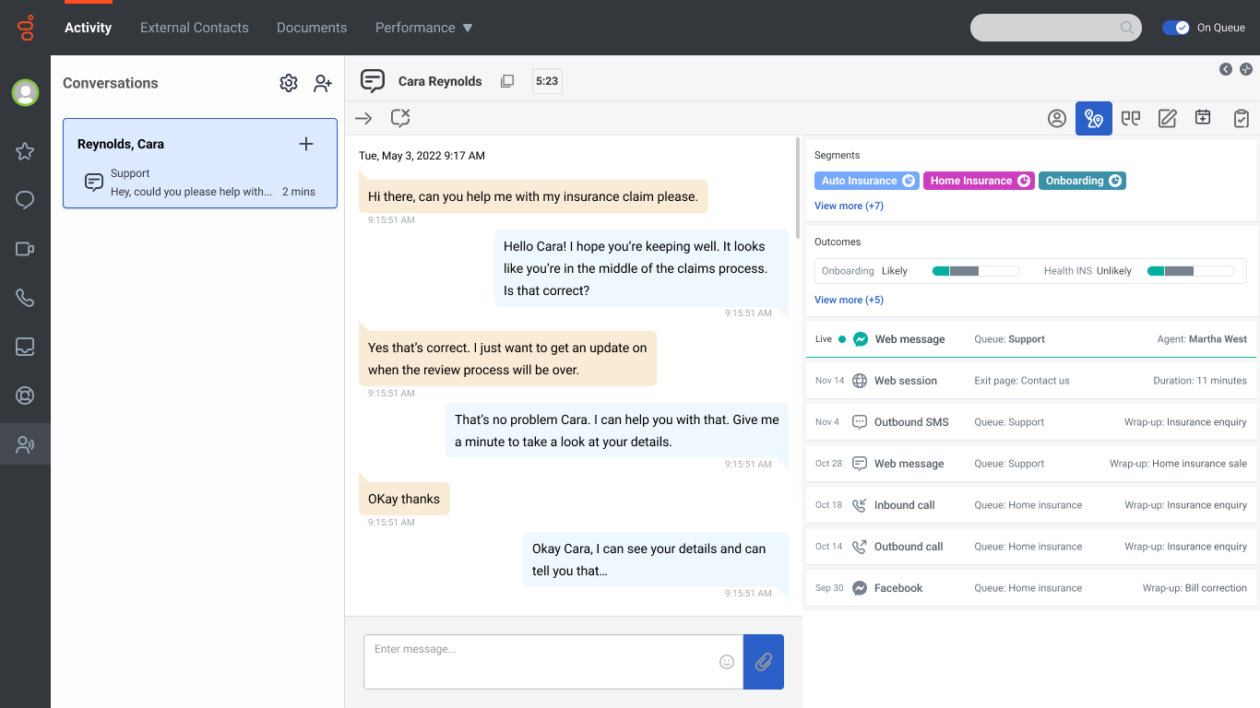
Task: Open the canned responses quote icon
Action: 1130,118
